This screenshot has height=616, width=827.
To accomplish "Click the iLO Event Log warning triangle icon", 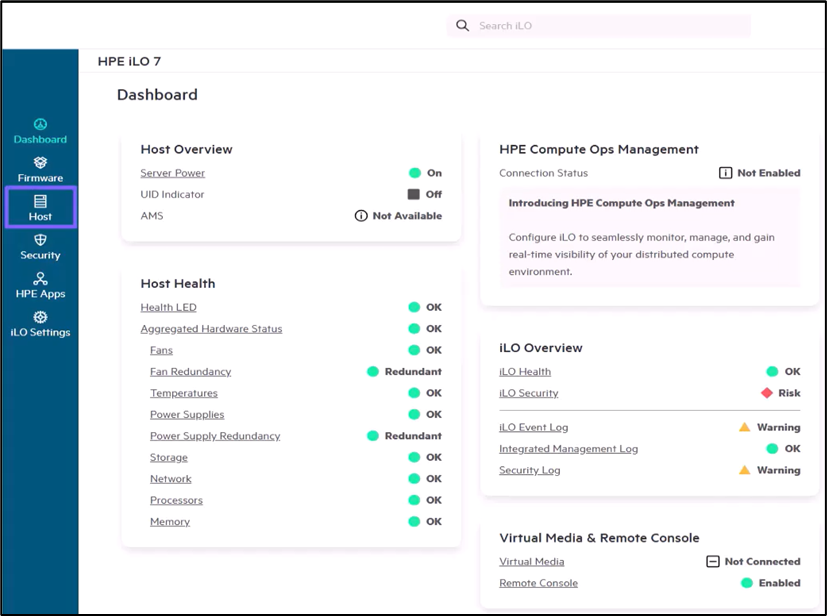I will (x=745, y=427).
